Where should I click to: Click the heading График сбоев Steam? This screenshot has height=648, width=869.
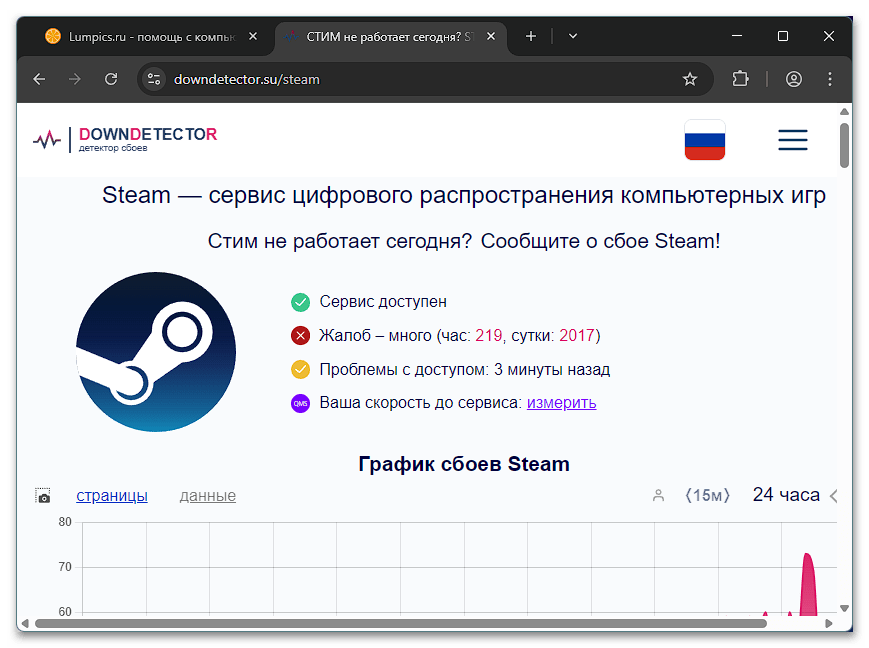464,464
